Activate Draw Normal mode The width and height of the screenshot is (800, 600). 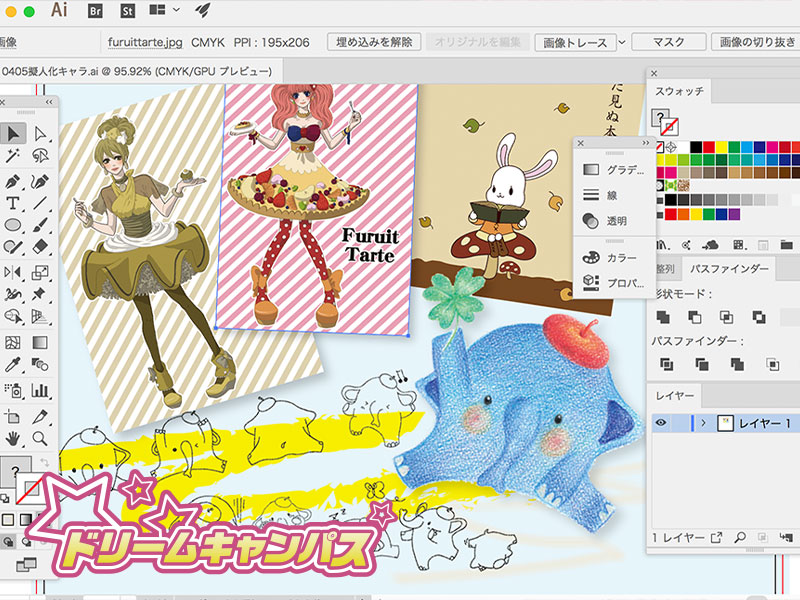click(8, 542)
